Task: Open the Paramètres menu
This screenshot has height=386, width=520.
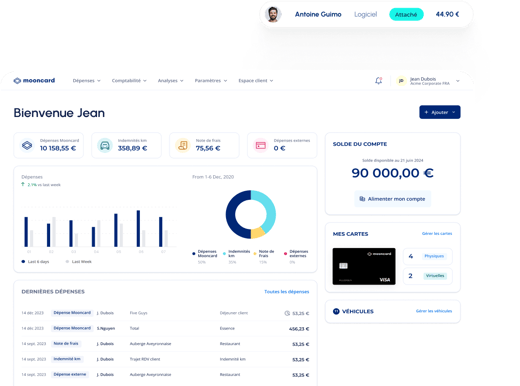Action: point(211,81)
